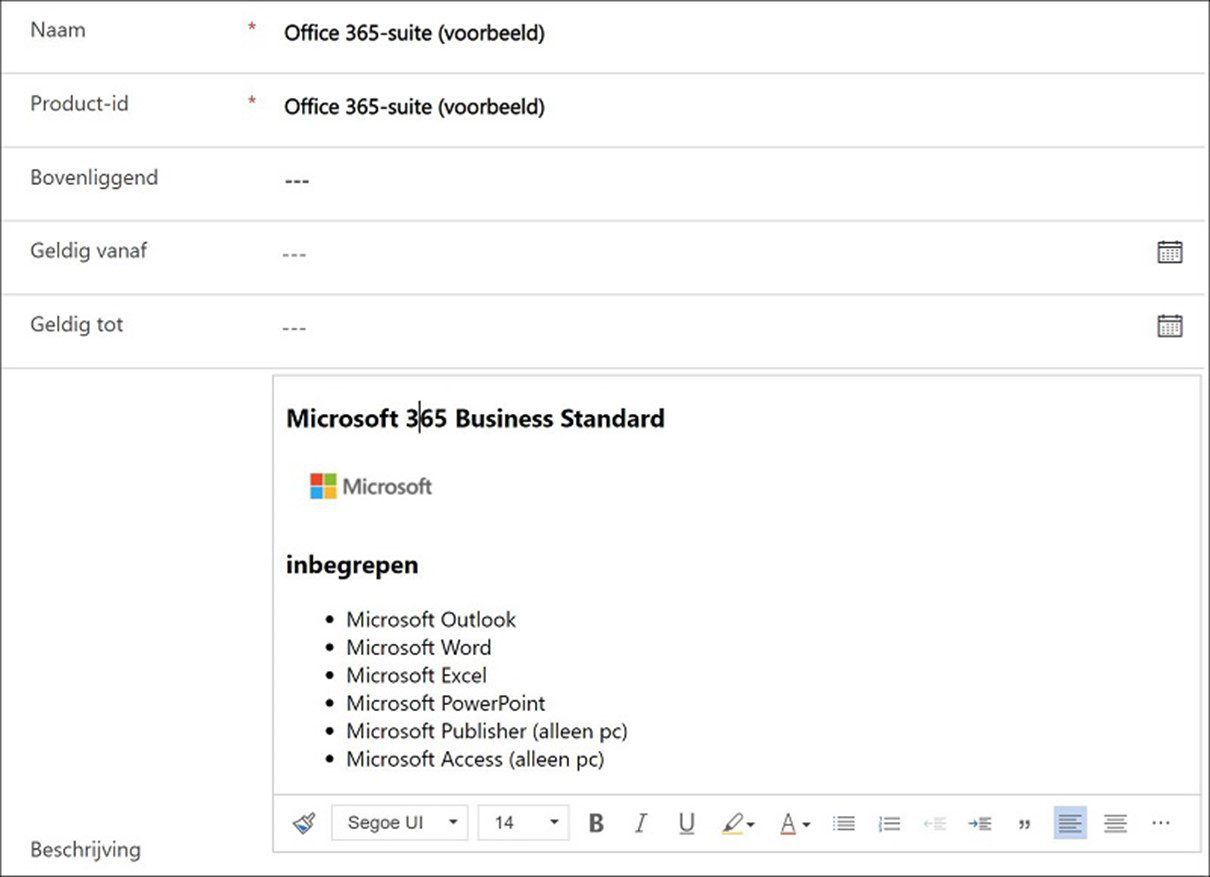The width and height of the screenshot is (1210, 877).
Task: Open the font size 14 dropdown
Action: 524,823
